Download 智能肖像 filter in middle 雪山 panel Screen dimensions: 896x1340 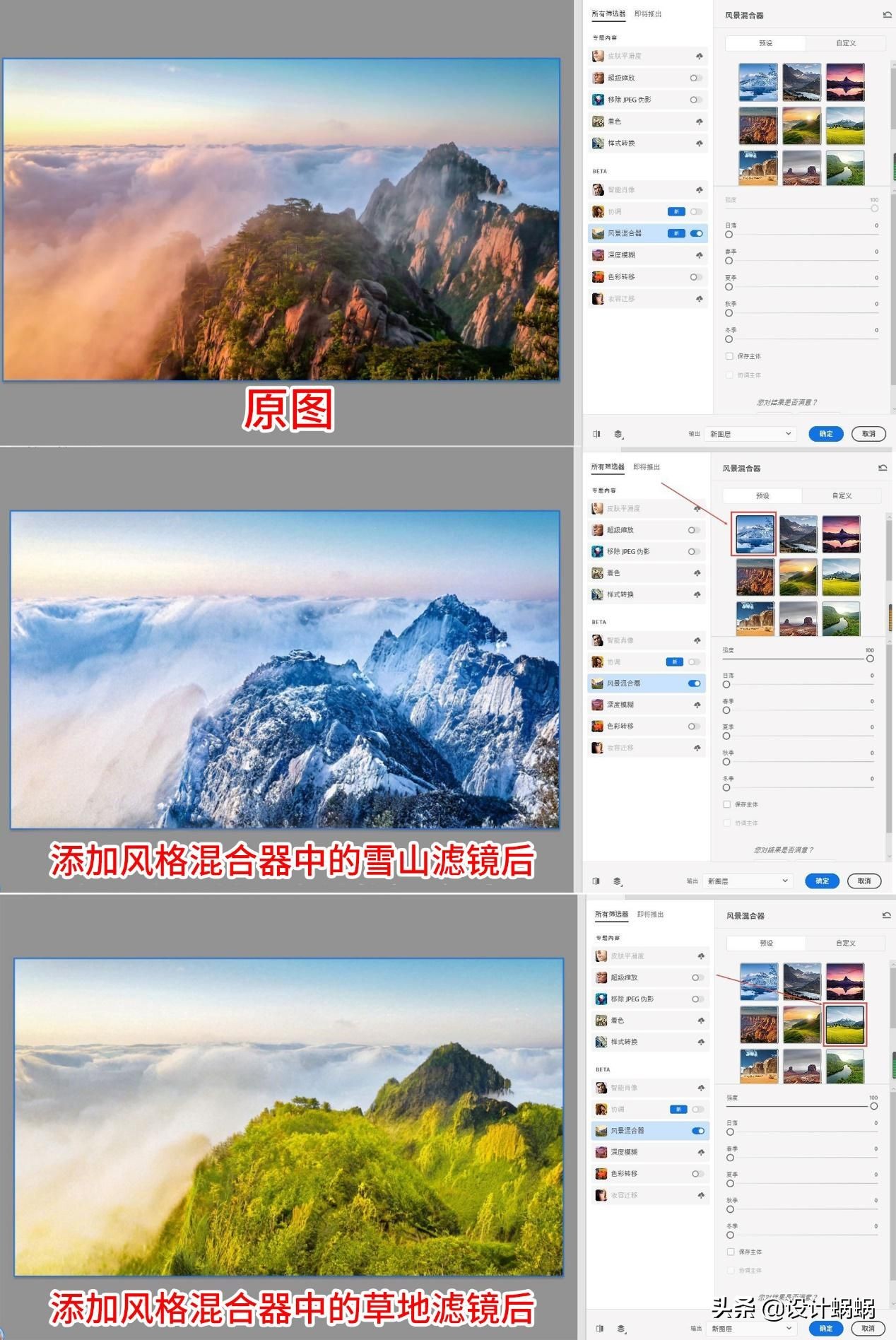pos(697,640)
